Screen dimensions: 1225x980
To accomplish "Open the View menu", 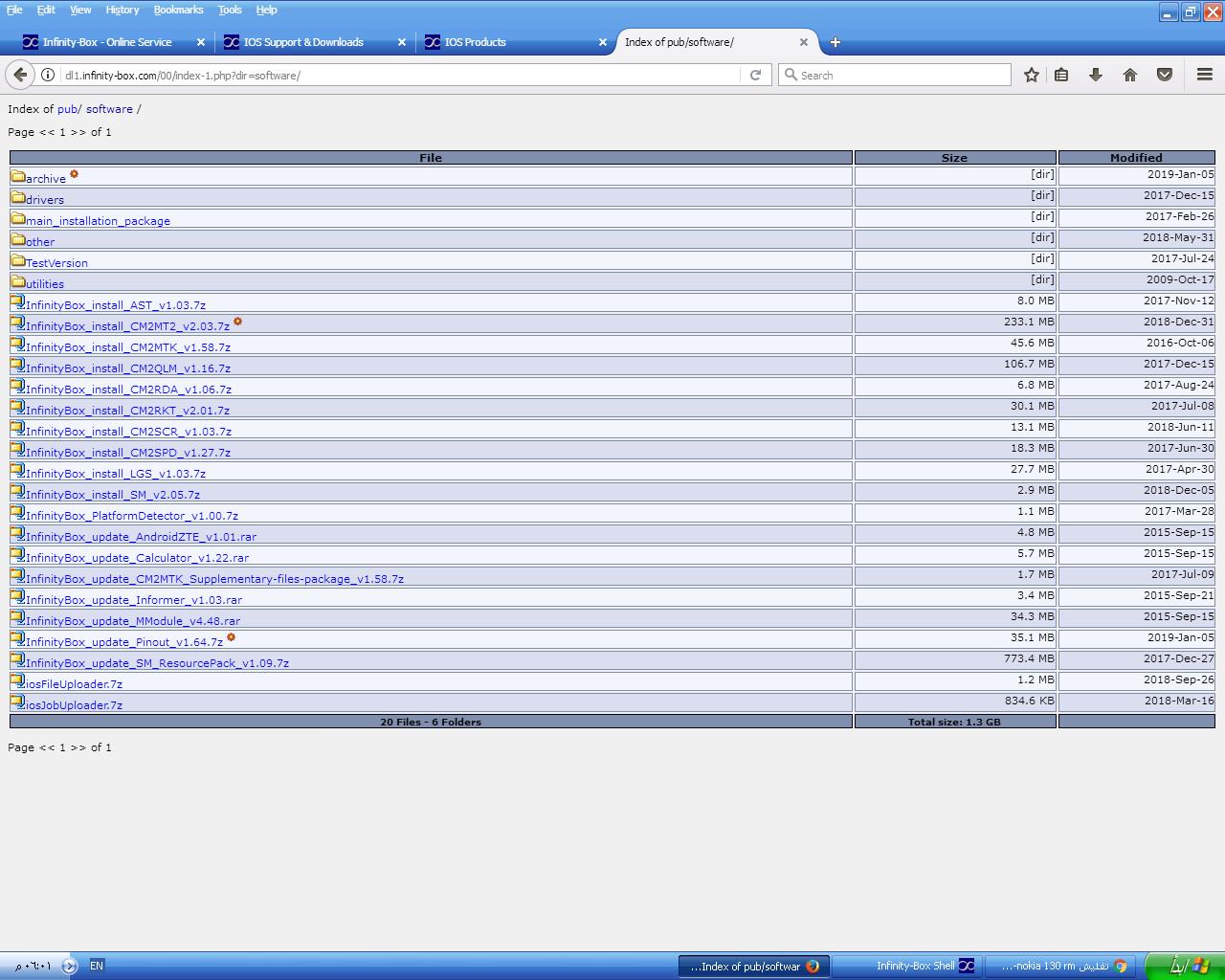I will click(x=80, y=10).
